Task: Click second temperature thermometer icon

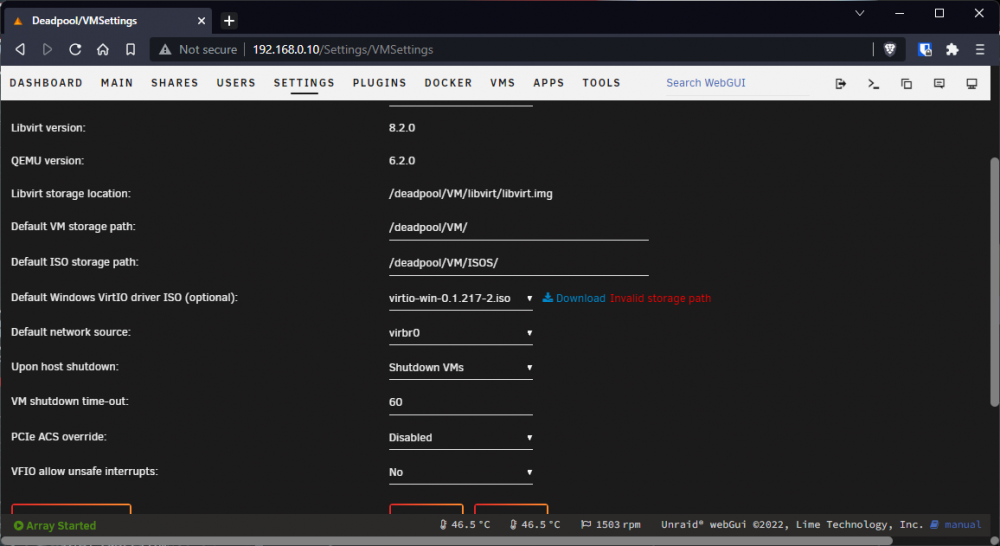Action: click(513, 524)
